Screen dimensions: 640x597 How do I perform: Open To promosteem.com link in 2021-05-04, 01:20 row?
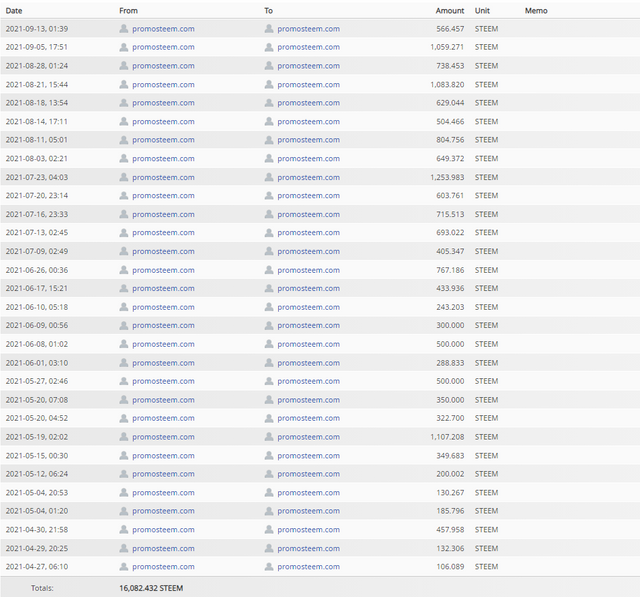tap(309, 511)
